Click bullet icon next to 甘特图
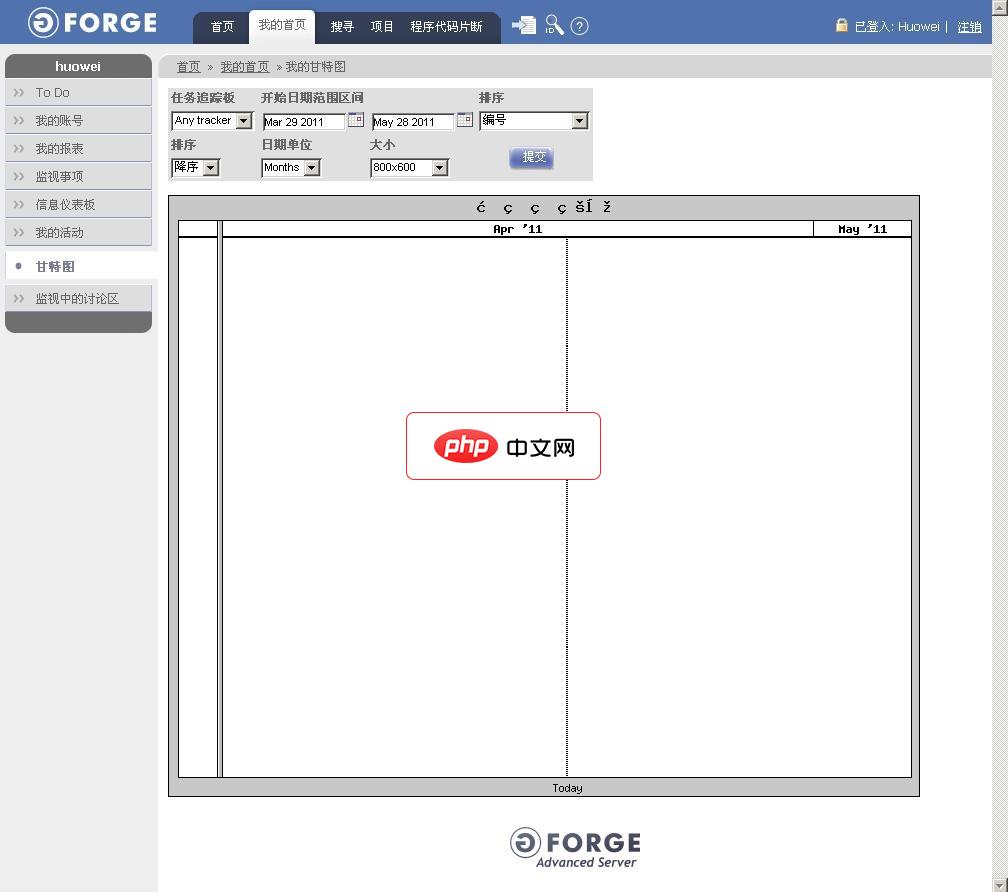This screenshot has width=1008, height=892. [x=19, y=266]
